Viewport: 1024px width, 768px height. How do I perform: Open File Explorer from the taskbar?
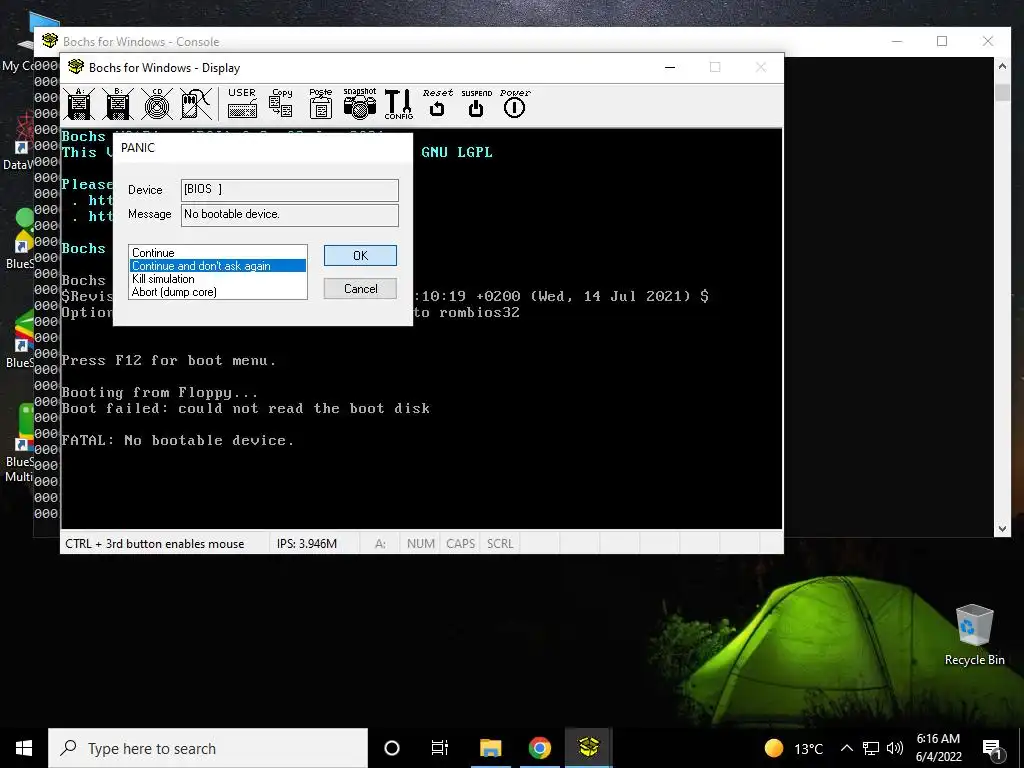click(x=490, y=748)
